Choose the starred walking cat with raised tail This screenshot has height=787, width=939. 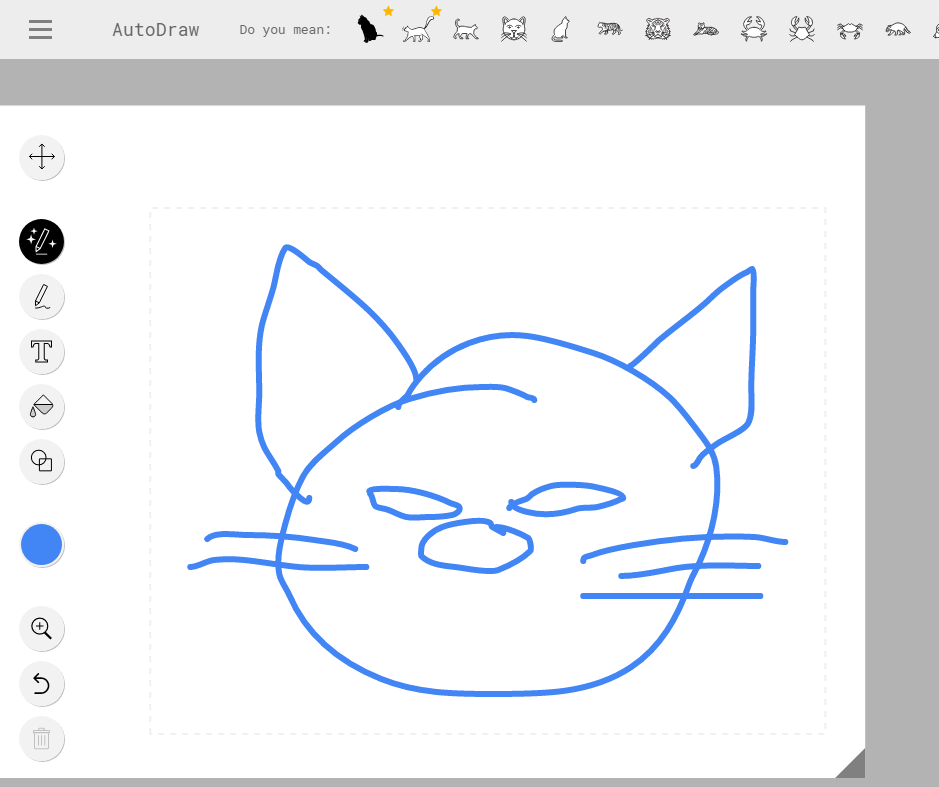pyautogui.click(x=418, y=30)
